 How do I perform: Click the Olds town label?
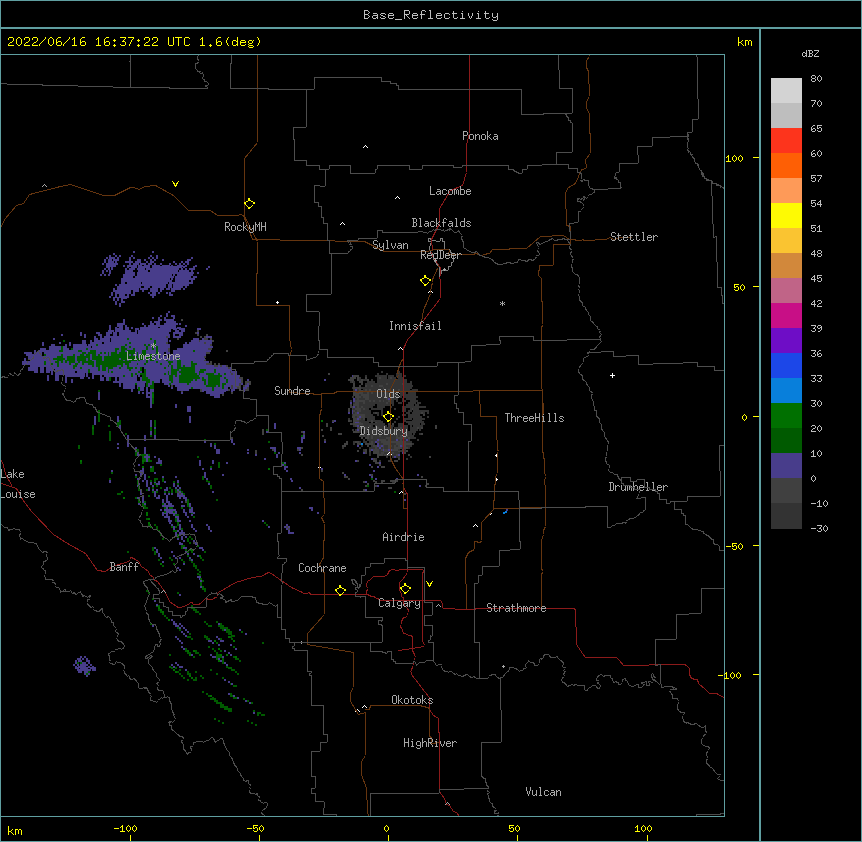[x=388, y=394]
